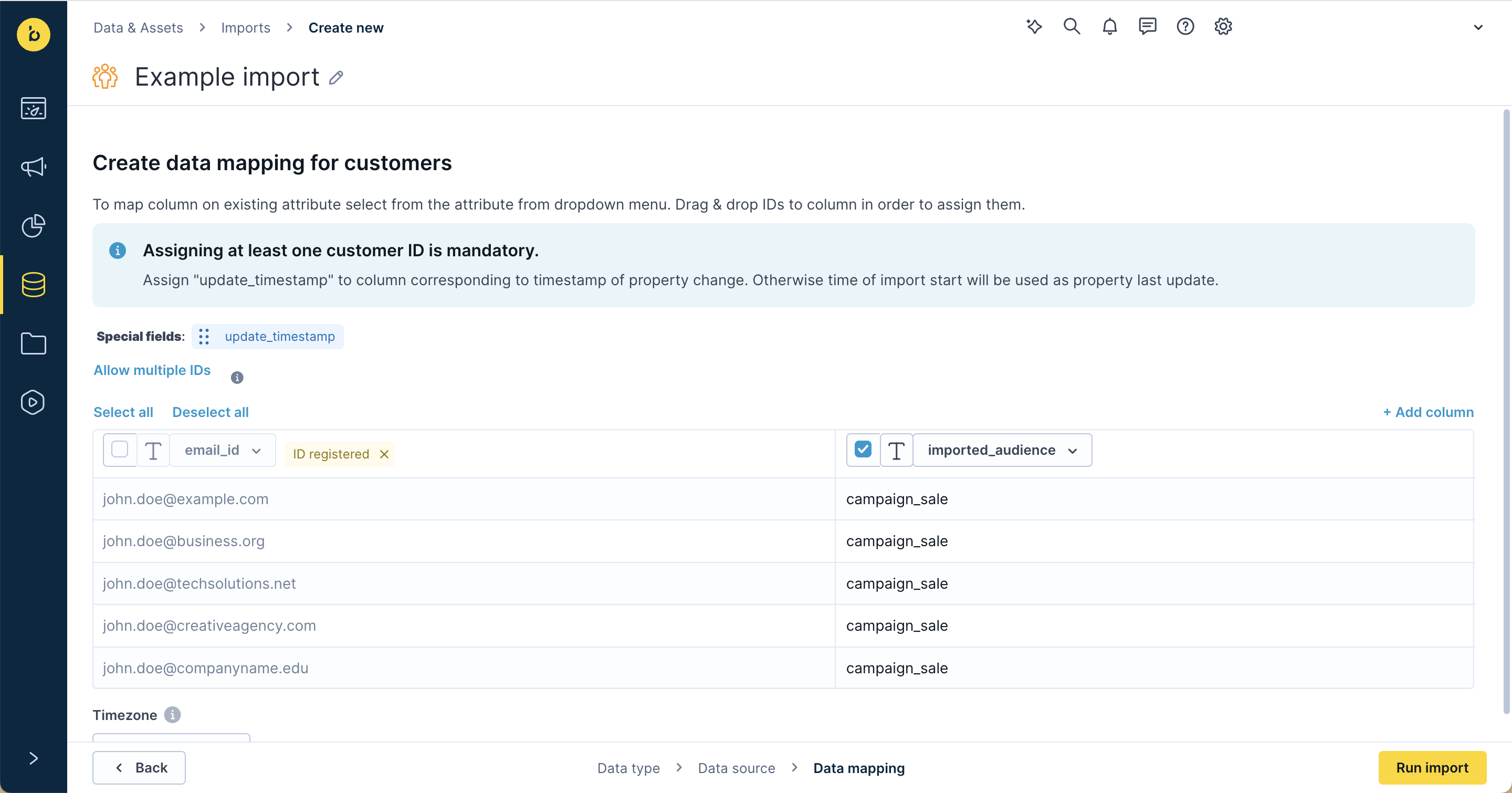1512x793 pixels.
Task: Open settings gear icon
Action: (1223, 26)
